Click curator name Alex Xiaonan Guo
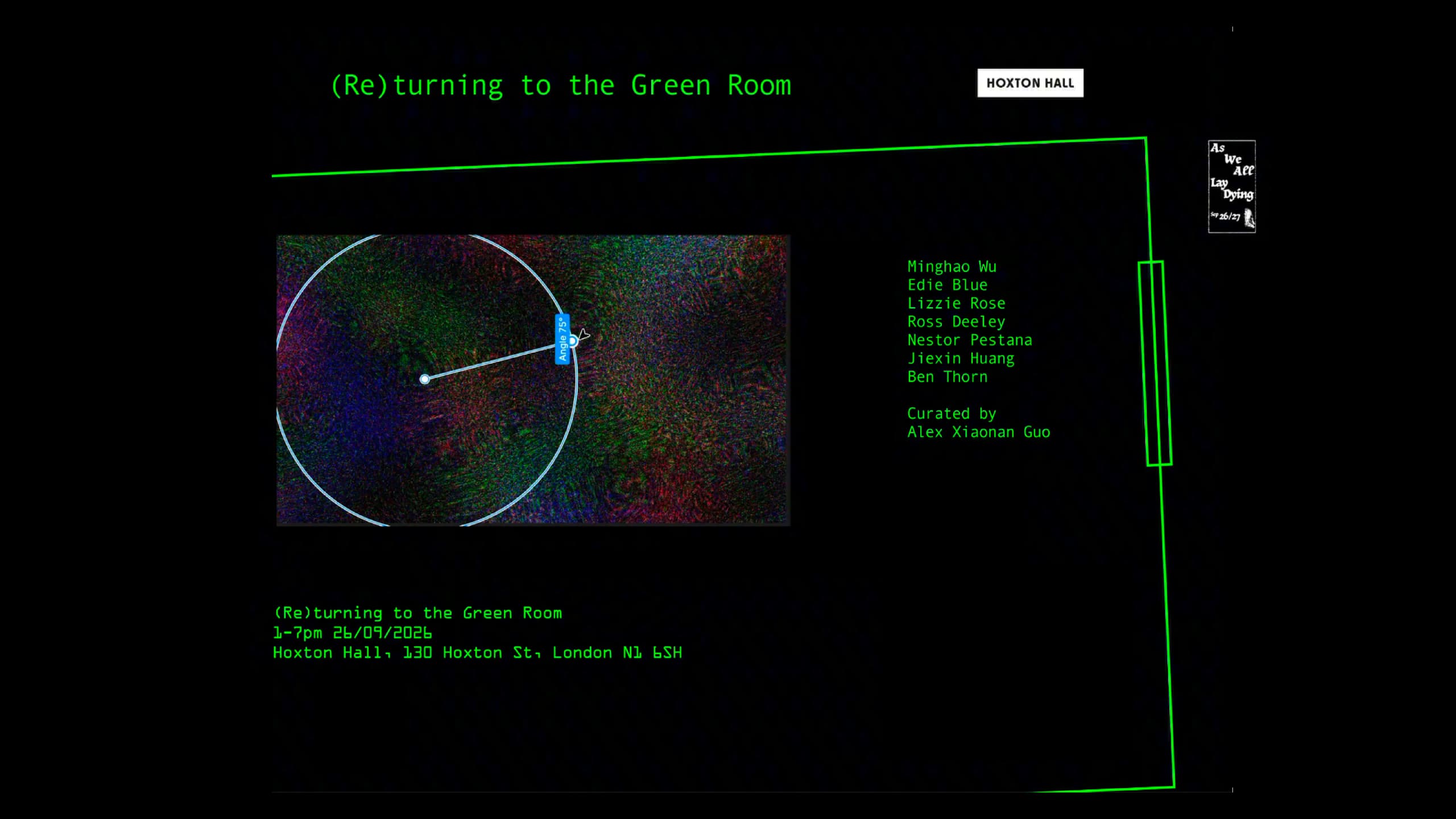This screenshot has width=1456, height=819. point(978,432)
